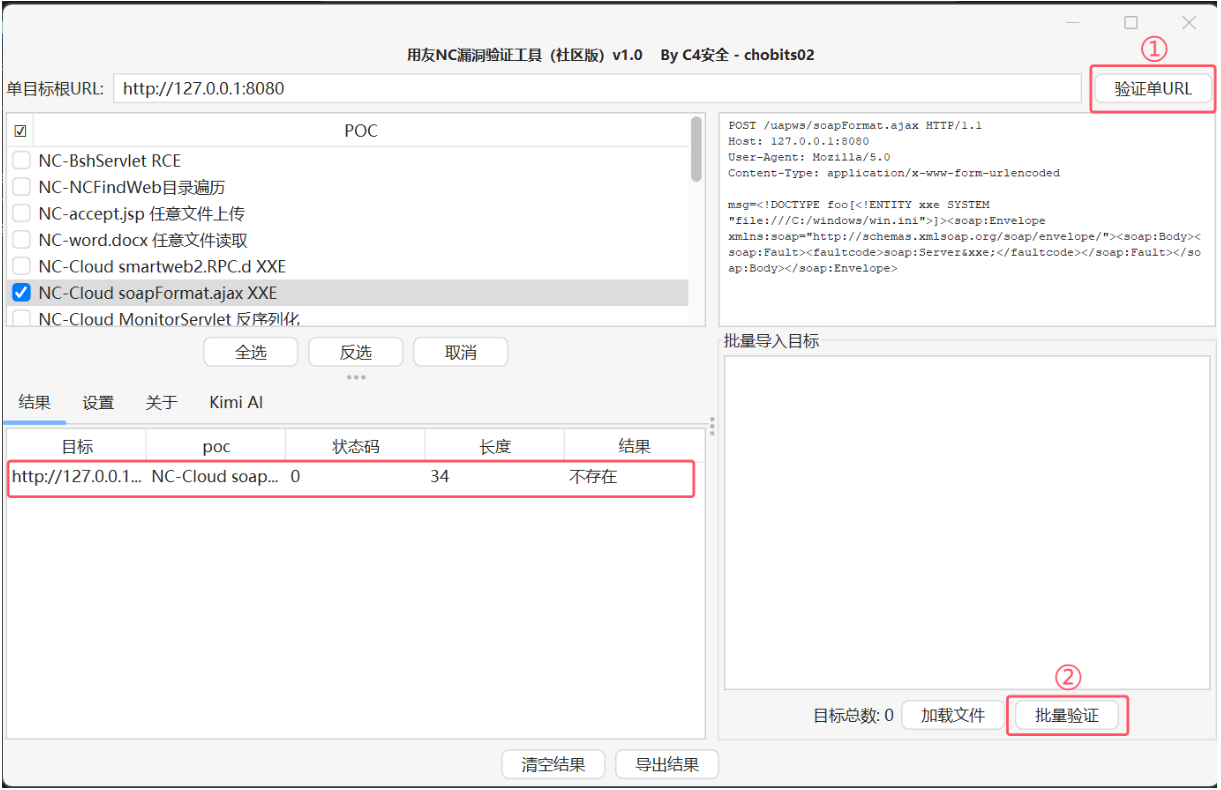Click inside the 批量导入目标 text area

click(967, 522)
